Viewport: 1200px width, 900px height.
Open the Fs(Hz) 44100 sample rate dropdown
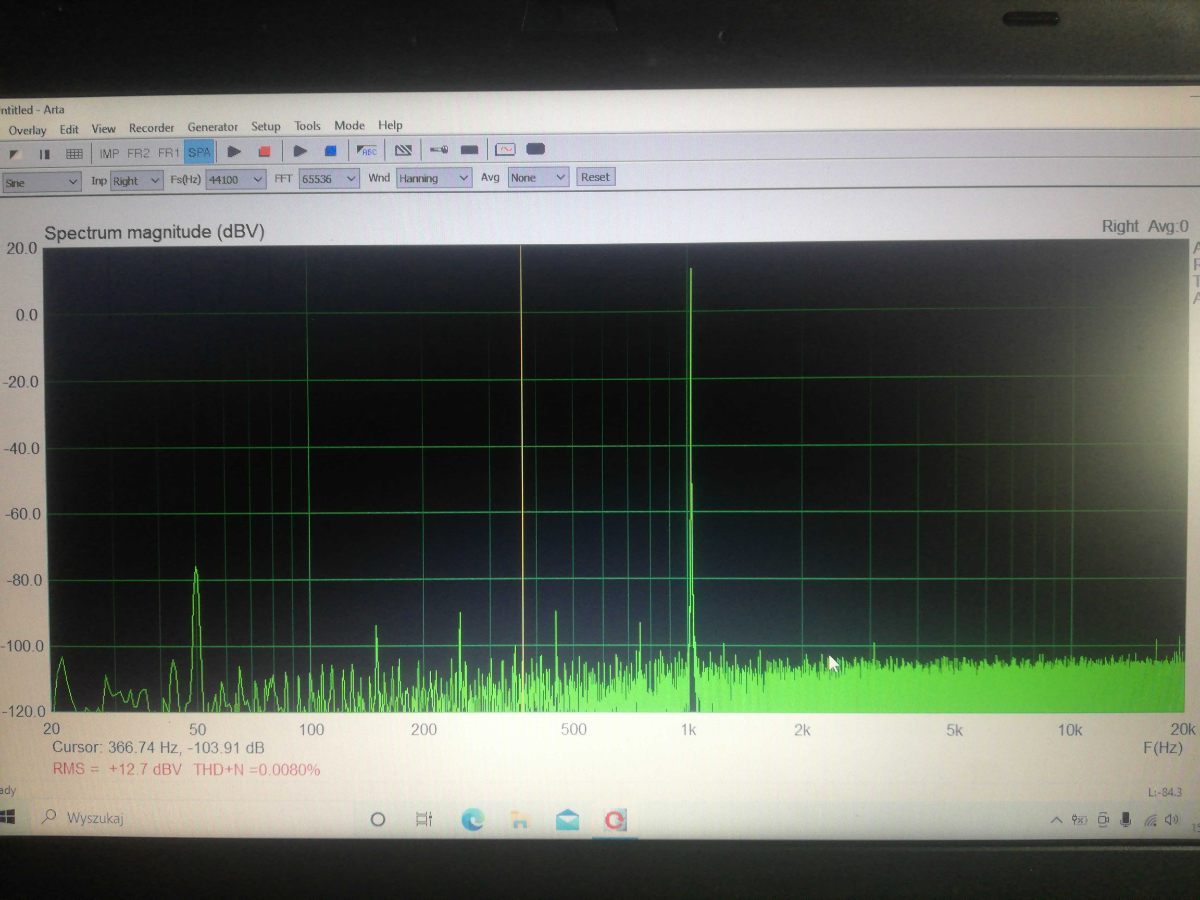[235, 180]
